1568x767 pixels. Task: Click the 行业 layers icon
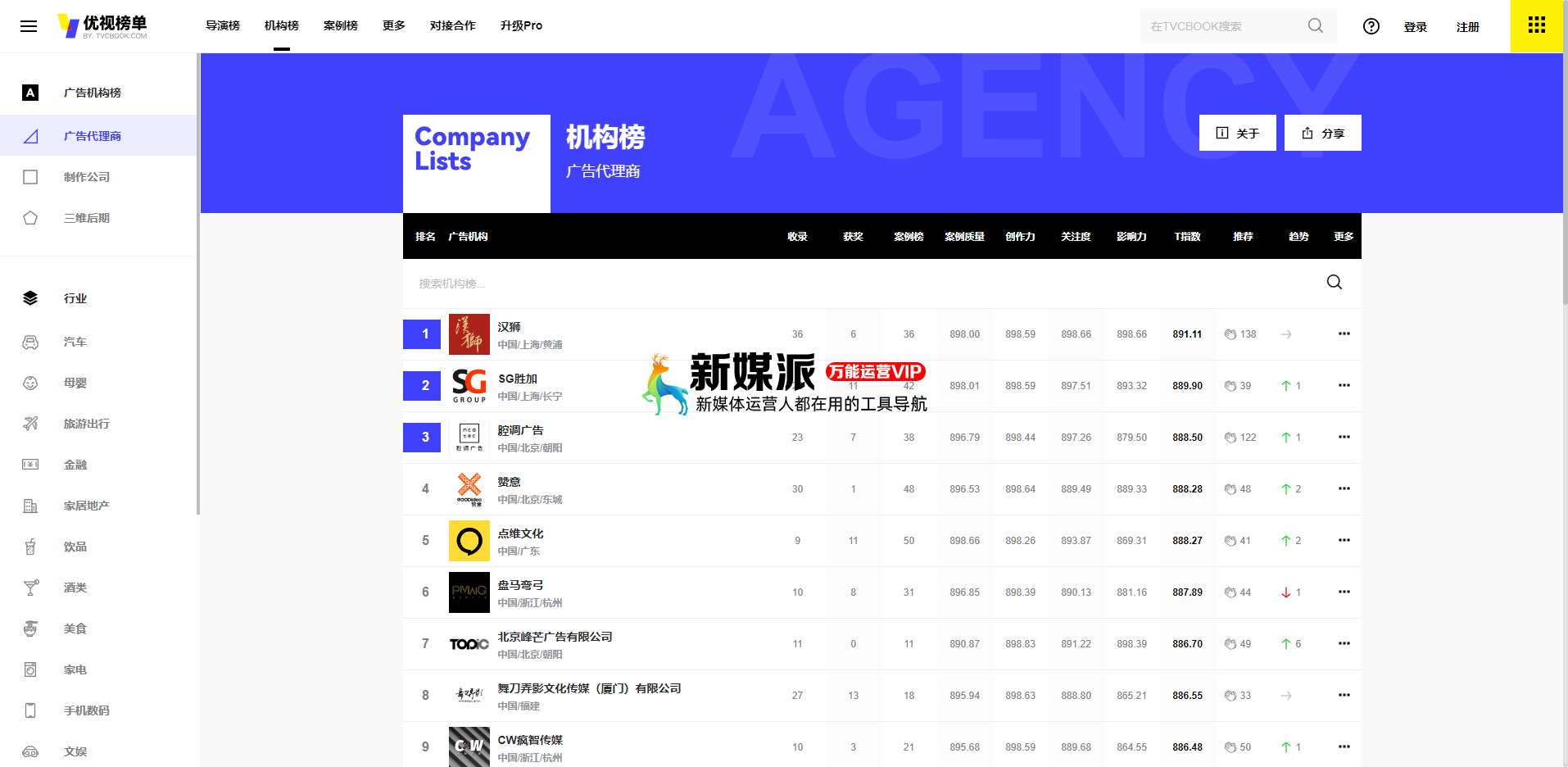click(30, 298)
